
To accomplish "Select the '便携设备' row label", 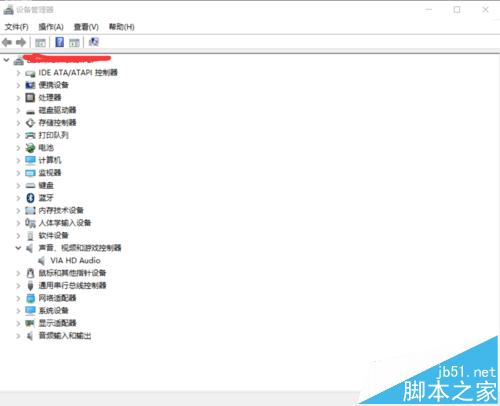I will click(53, 85).
